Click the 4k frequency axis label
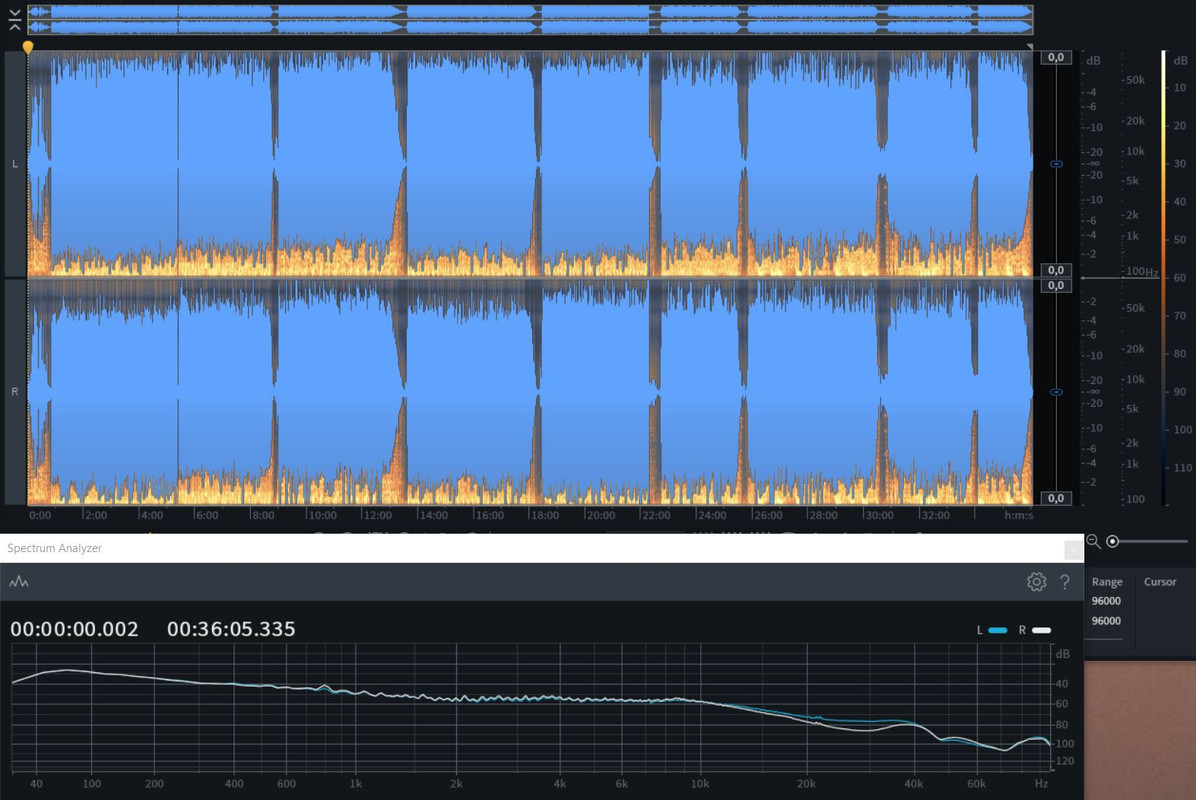 pos(560,783)
